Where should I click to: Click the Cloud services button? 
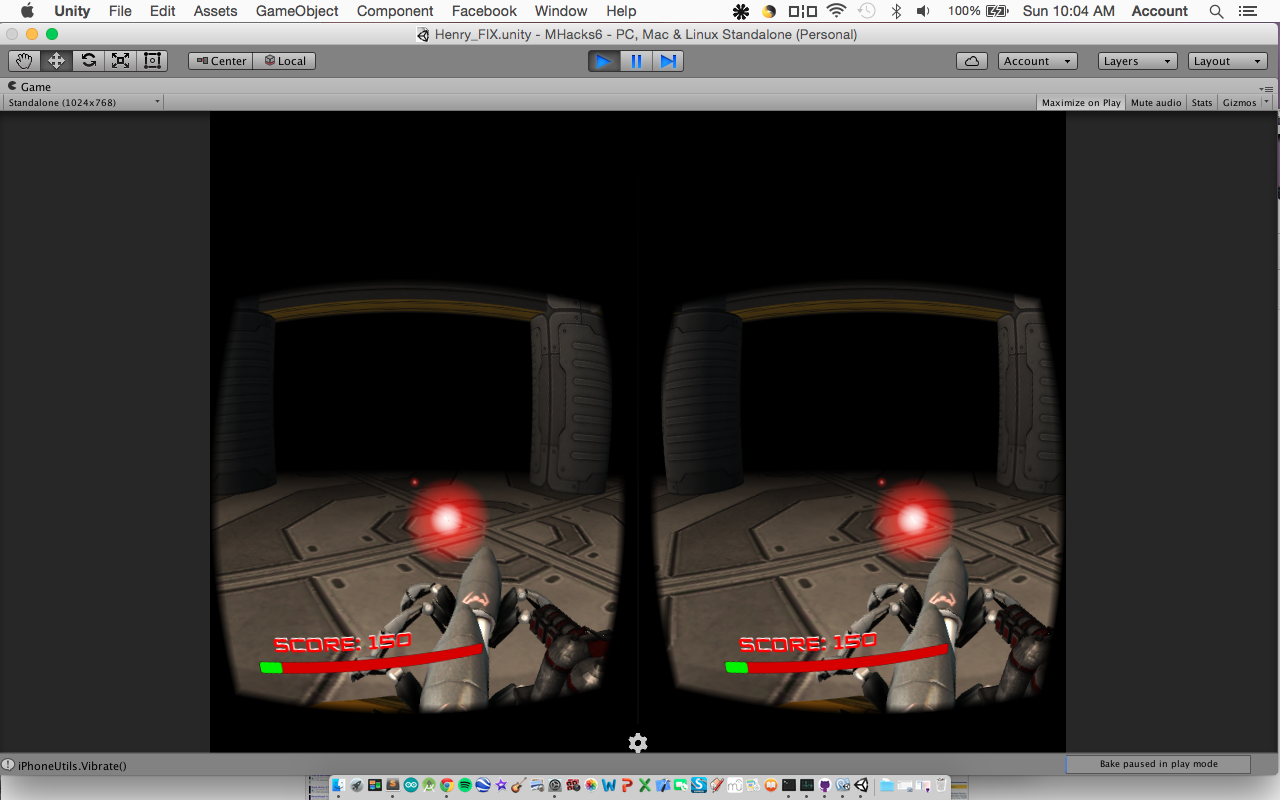click(972, 61)
